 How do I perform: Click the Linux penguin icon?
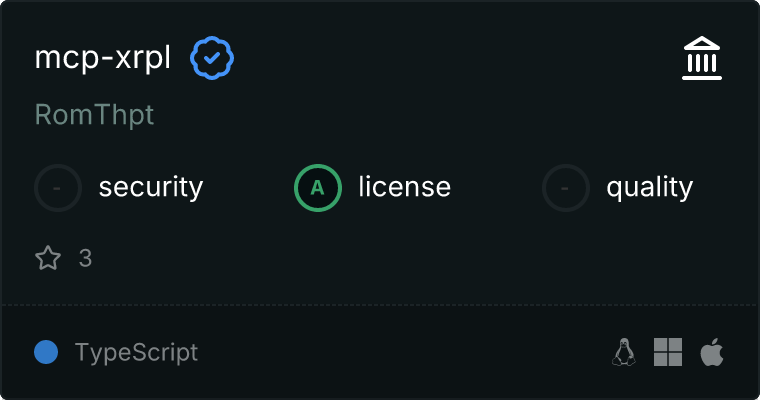624,352
